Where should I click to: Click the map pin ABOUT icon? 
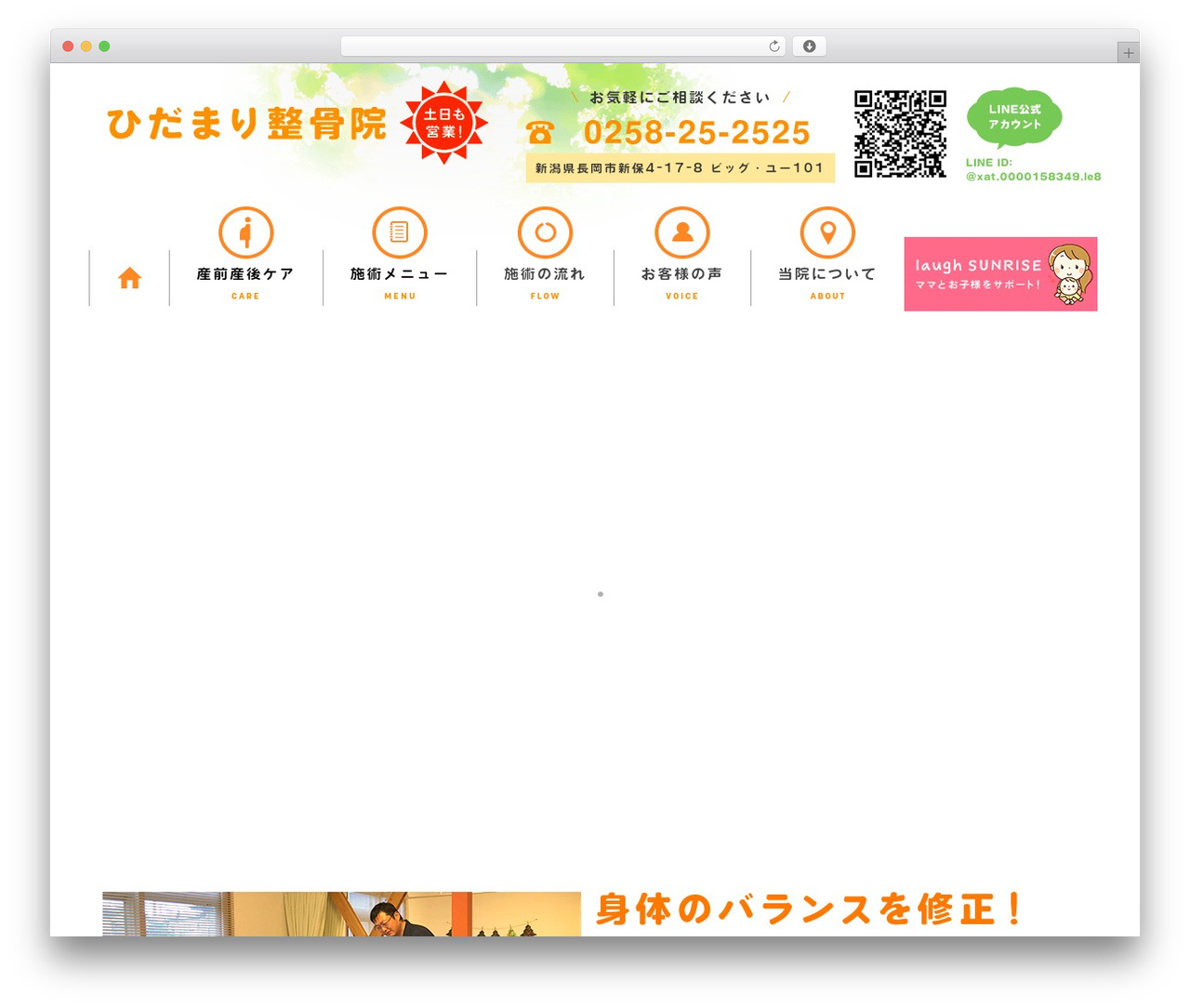pos(827,232)
